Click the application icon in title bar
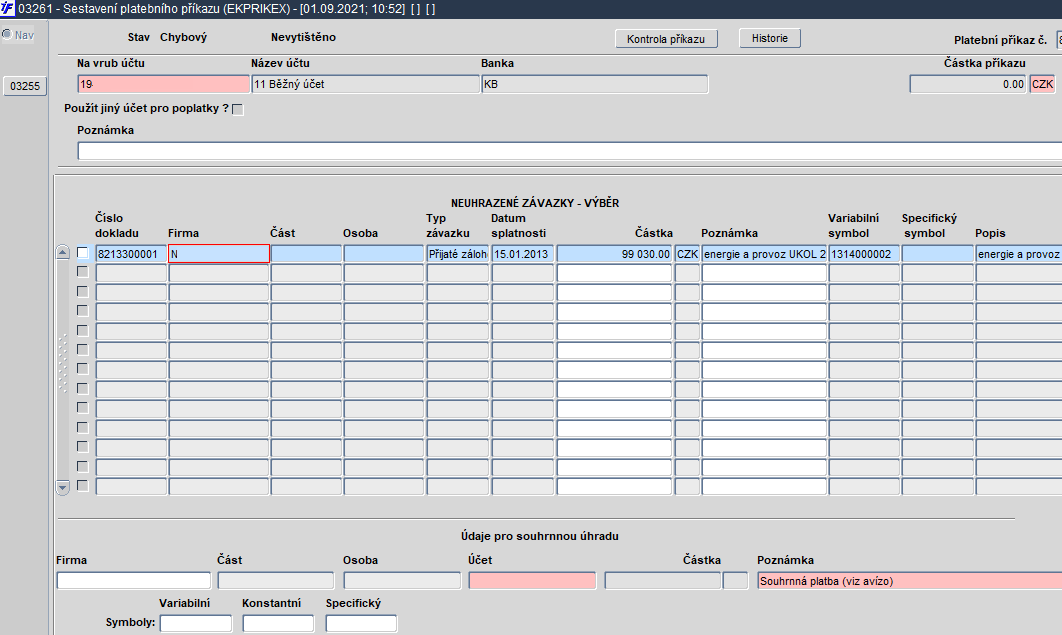1062x635 pixels. 7,9
